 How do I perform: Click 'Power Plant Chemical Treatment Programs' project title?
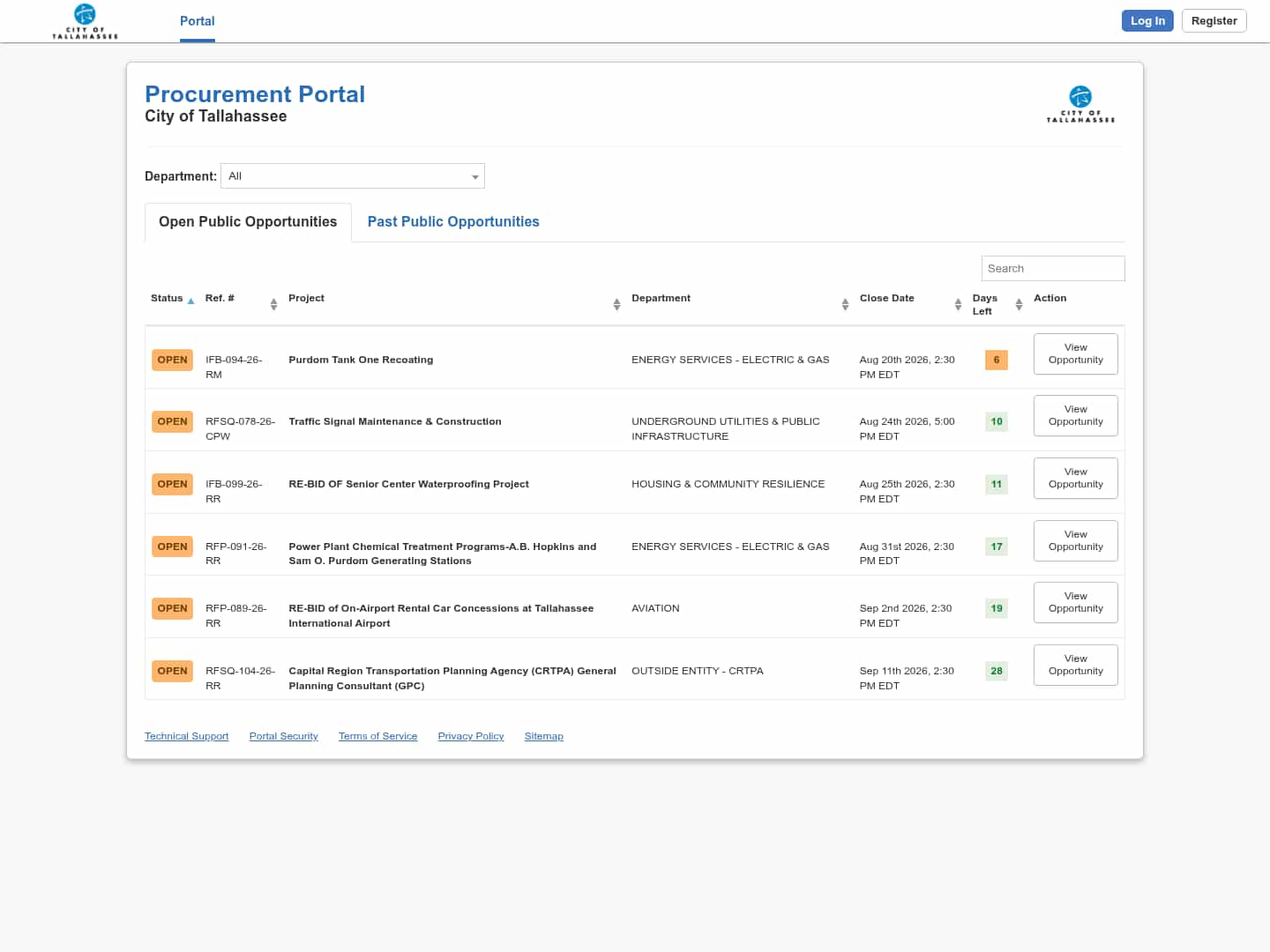click(x=443, y=554)
